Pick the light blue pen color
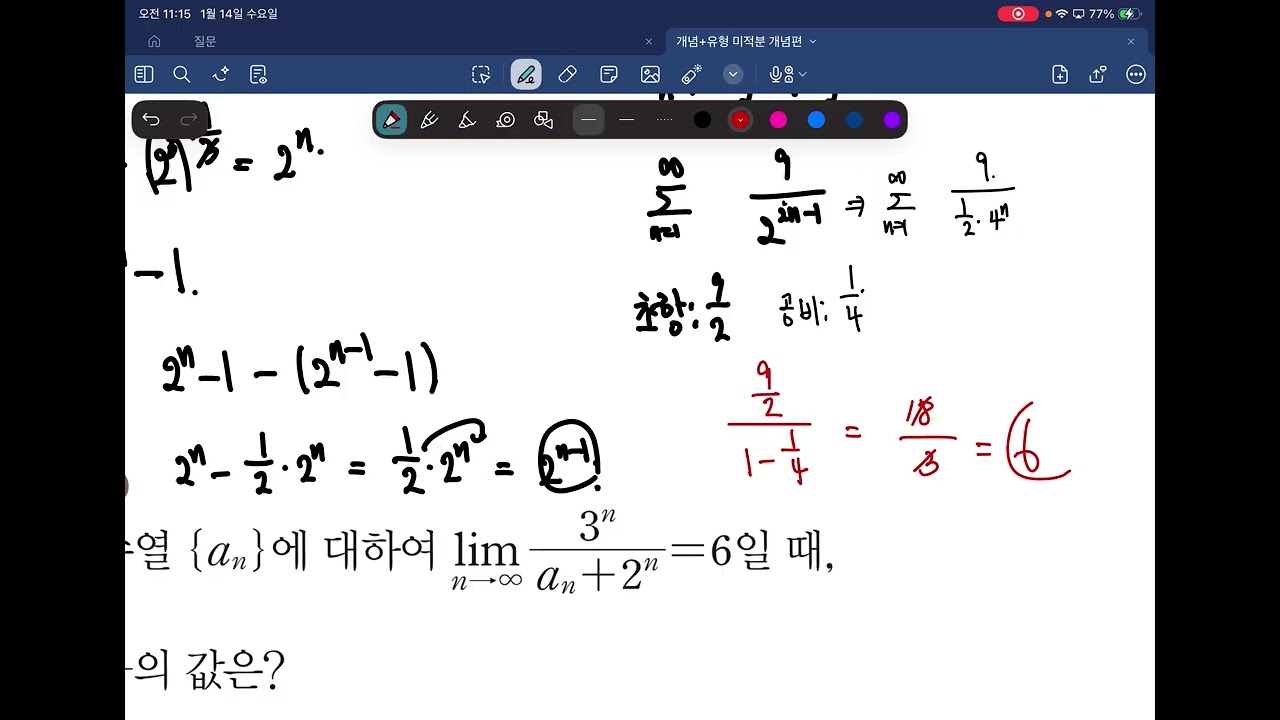 tap(816, 120)
